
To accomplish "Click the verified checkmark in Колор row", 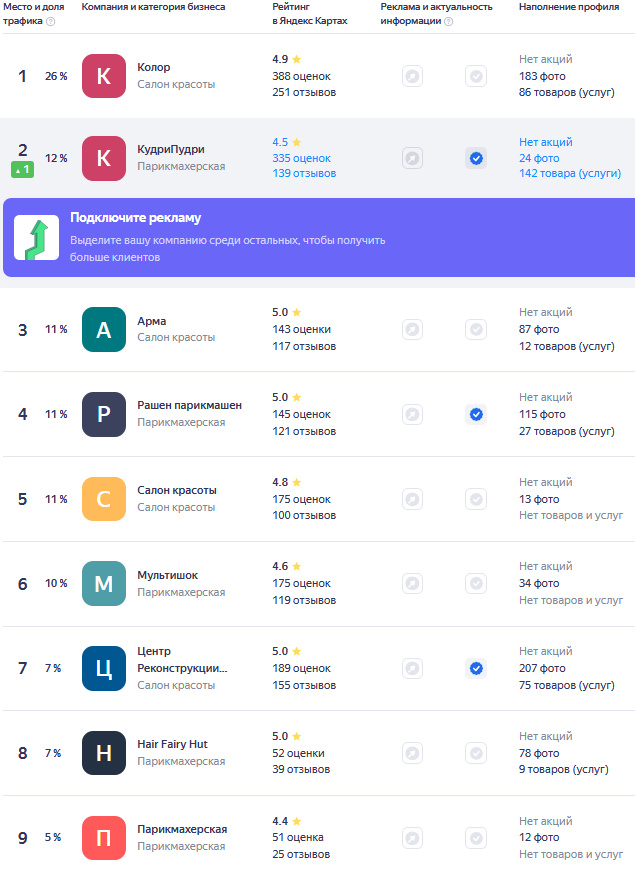I will (476, 76).
